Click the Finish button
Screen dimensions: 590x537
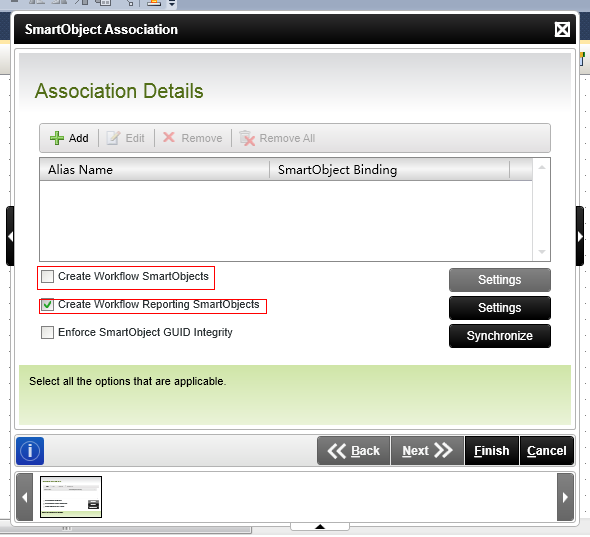[491, 451]
